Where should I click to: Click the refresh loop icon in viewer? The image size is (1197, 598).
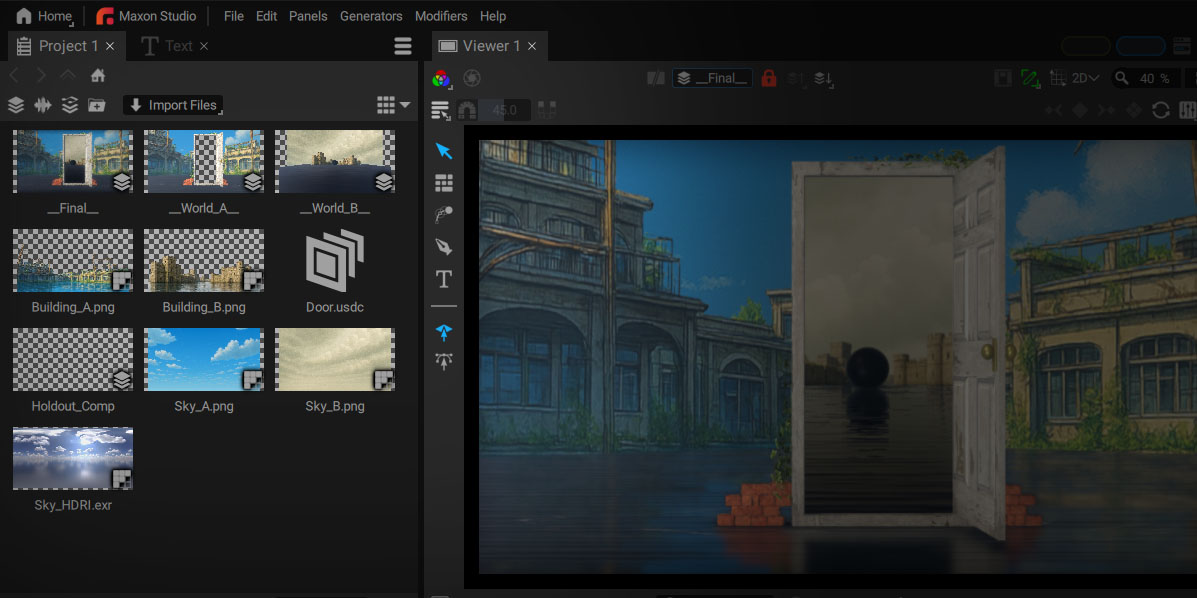1160,110
